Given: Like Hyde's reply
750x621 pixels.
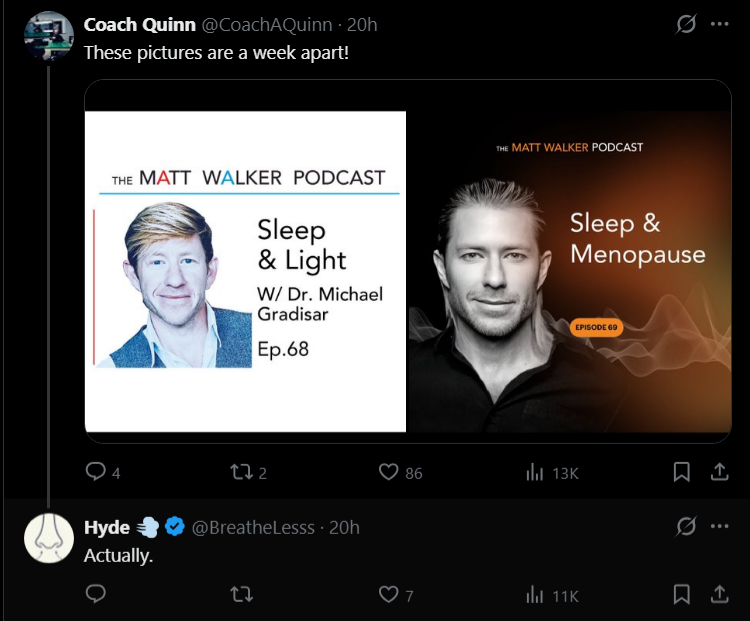Looking at the screenshot, I should pyautogui.click(x=389, y=595).
